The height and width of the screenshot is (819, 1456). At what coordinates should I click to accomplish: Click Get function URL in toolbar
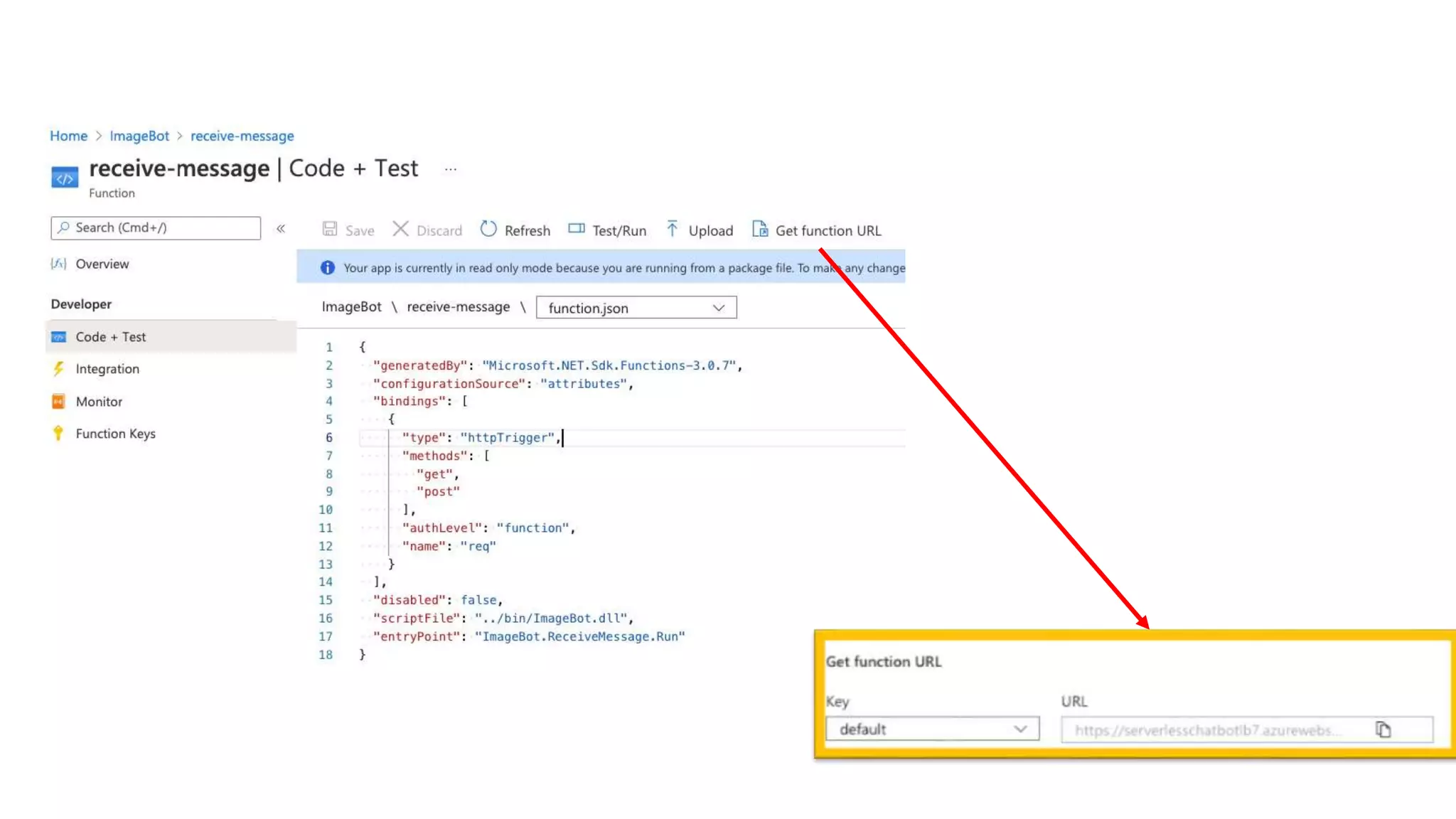pos(817,230)
